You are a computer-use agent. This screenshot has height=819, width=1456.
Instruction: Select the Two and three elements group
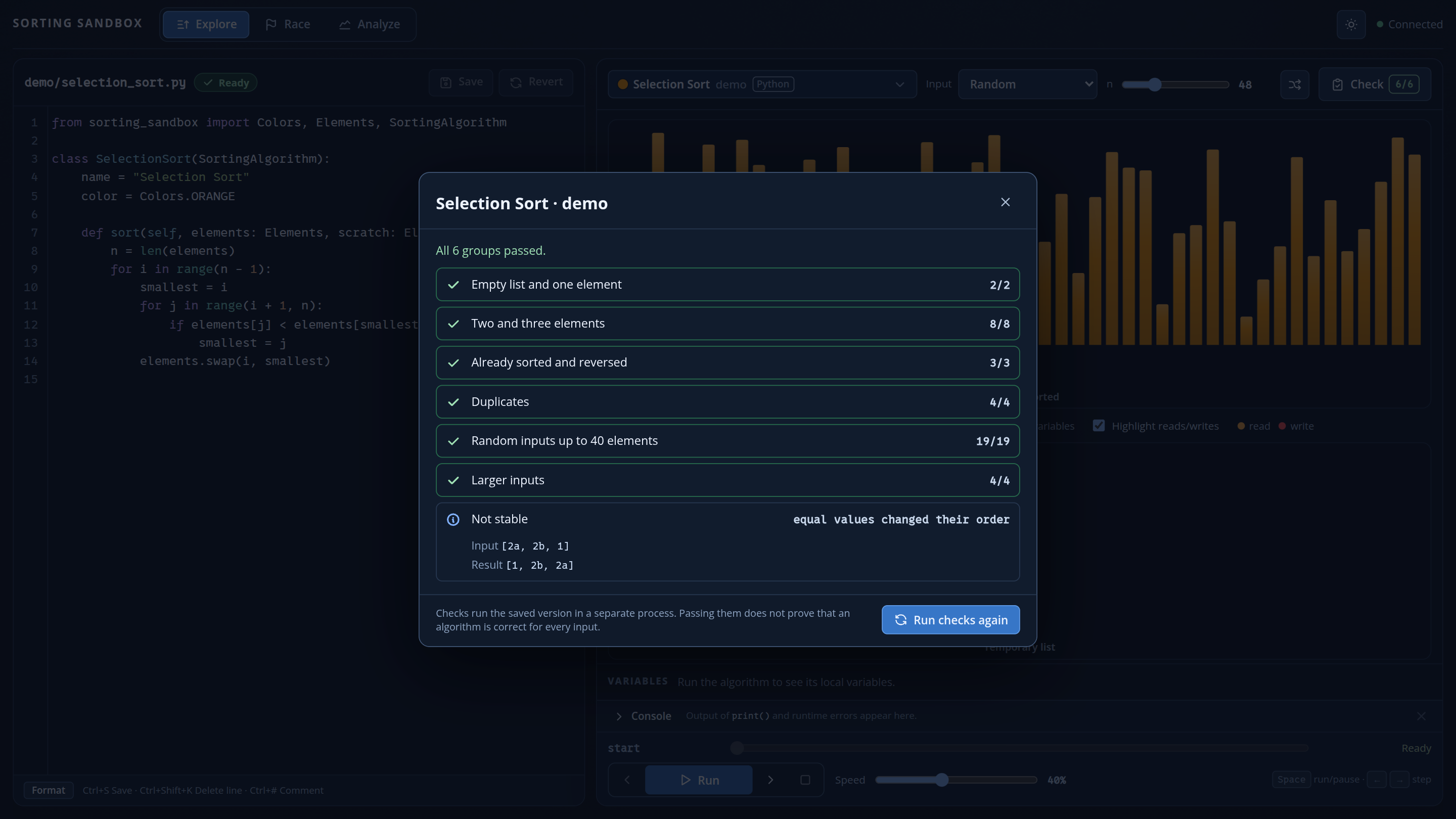727,324
